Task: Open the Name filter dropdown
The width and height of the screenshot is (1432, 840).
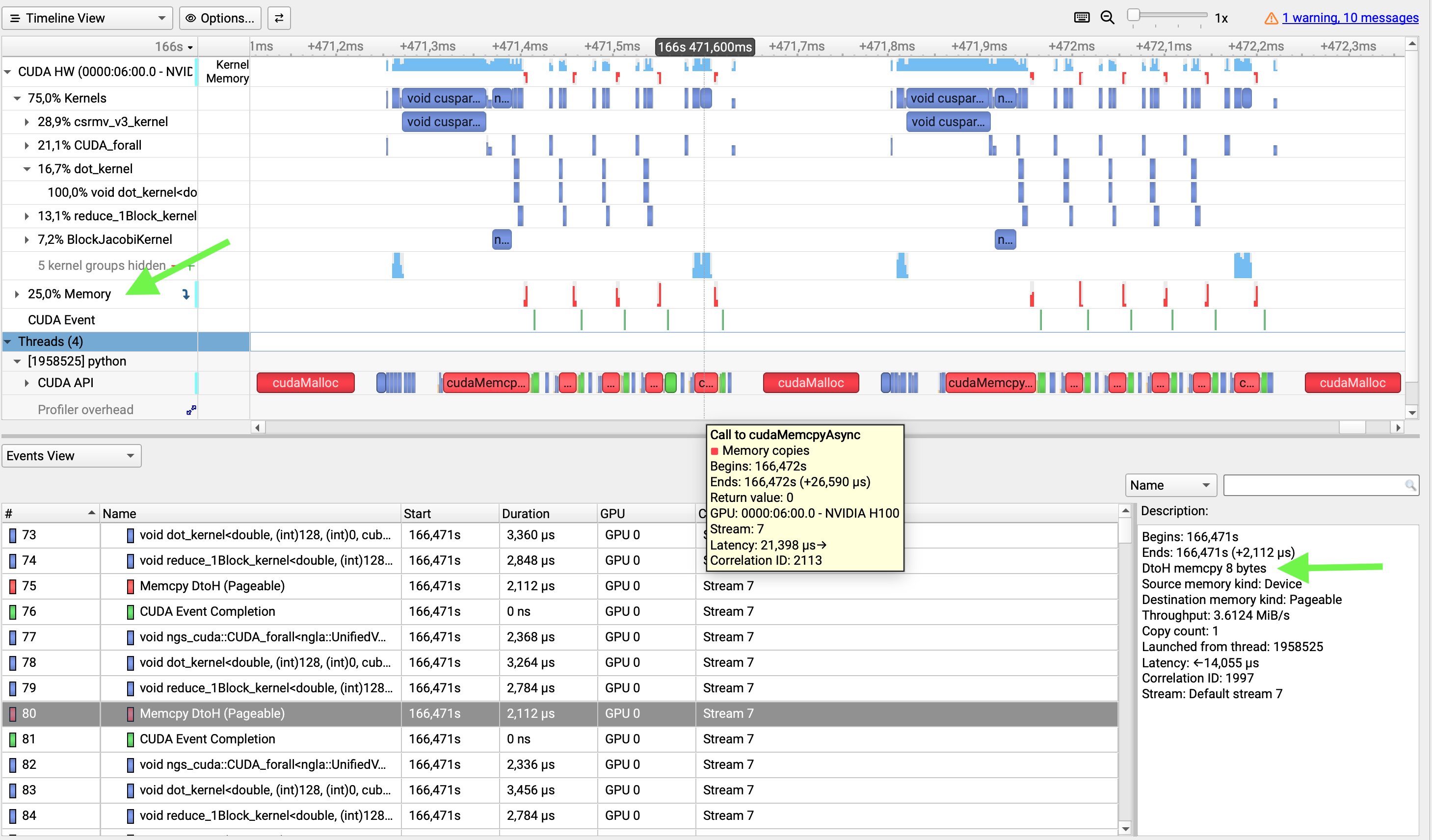Action: pos(1170,485)
